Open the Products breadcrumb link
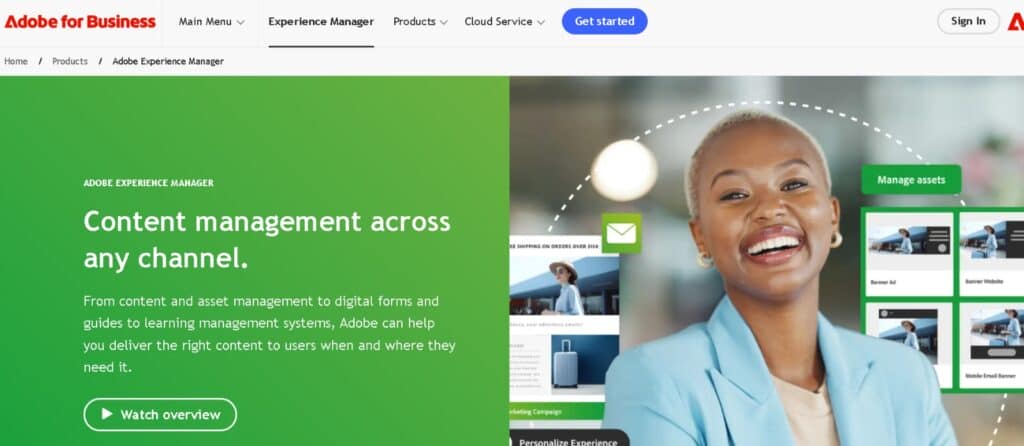The height and width of the screenshot is (446, 1024). tap(70, 61)
